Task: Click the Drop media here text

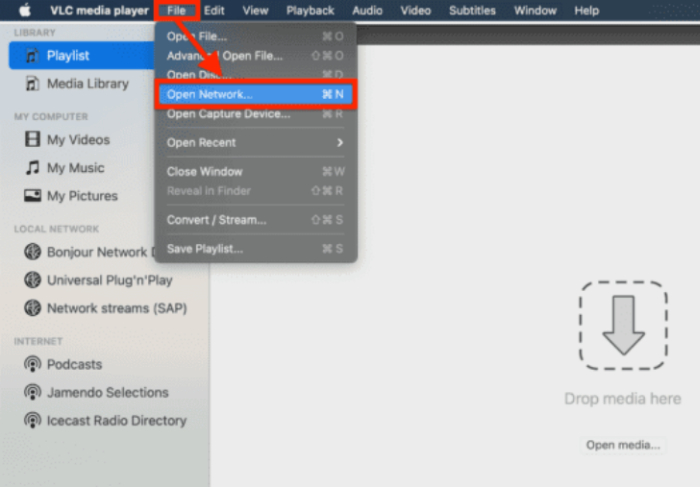Action: coord(623,399)
